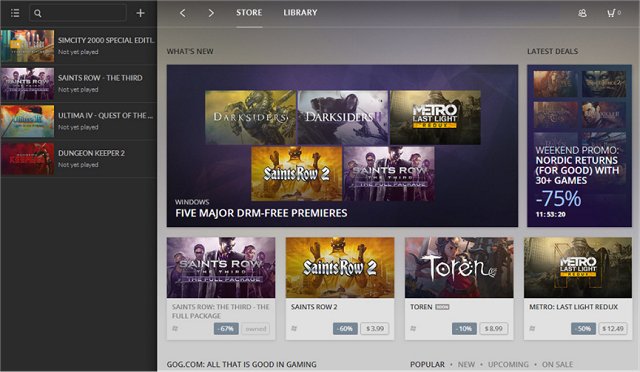Screen dimensions: 640x372
Task: Select the Store tab
Action: coord(249,13)
